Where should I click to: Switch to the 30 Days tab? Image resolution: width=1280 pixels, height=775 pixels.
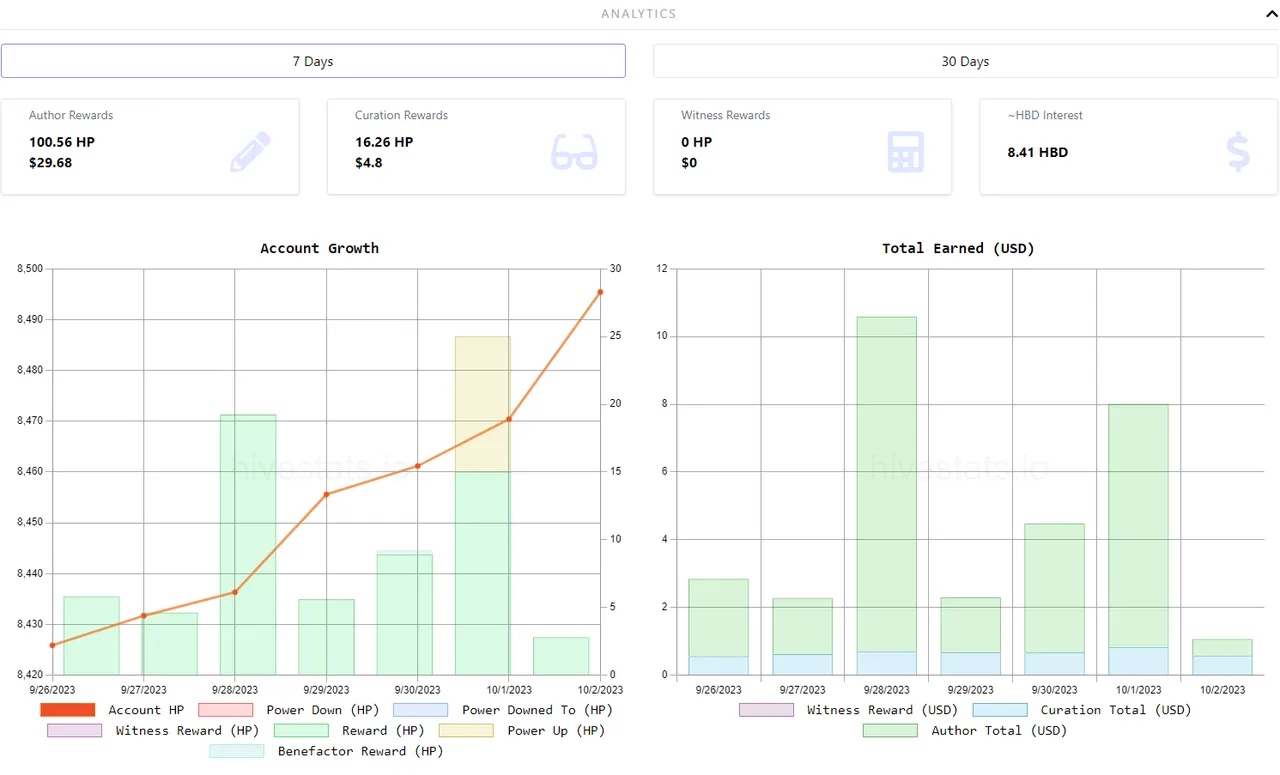pyautogui.click(x=965, y=61)
